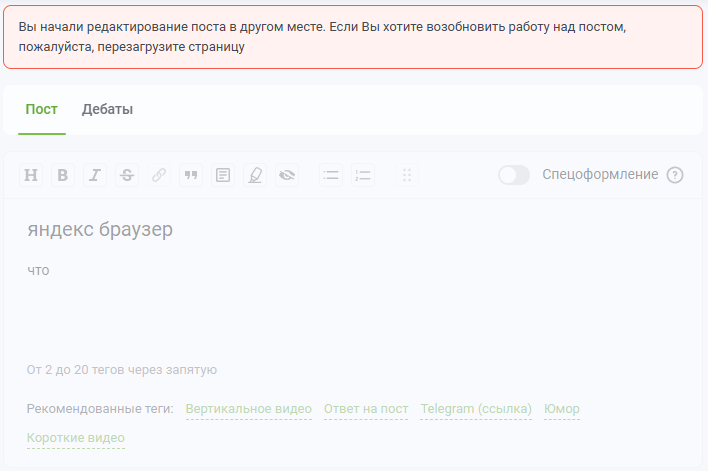Select the highlighter marker tool
This screenshot has height=471, width=708.
[255, 175]
